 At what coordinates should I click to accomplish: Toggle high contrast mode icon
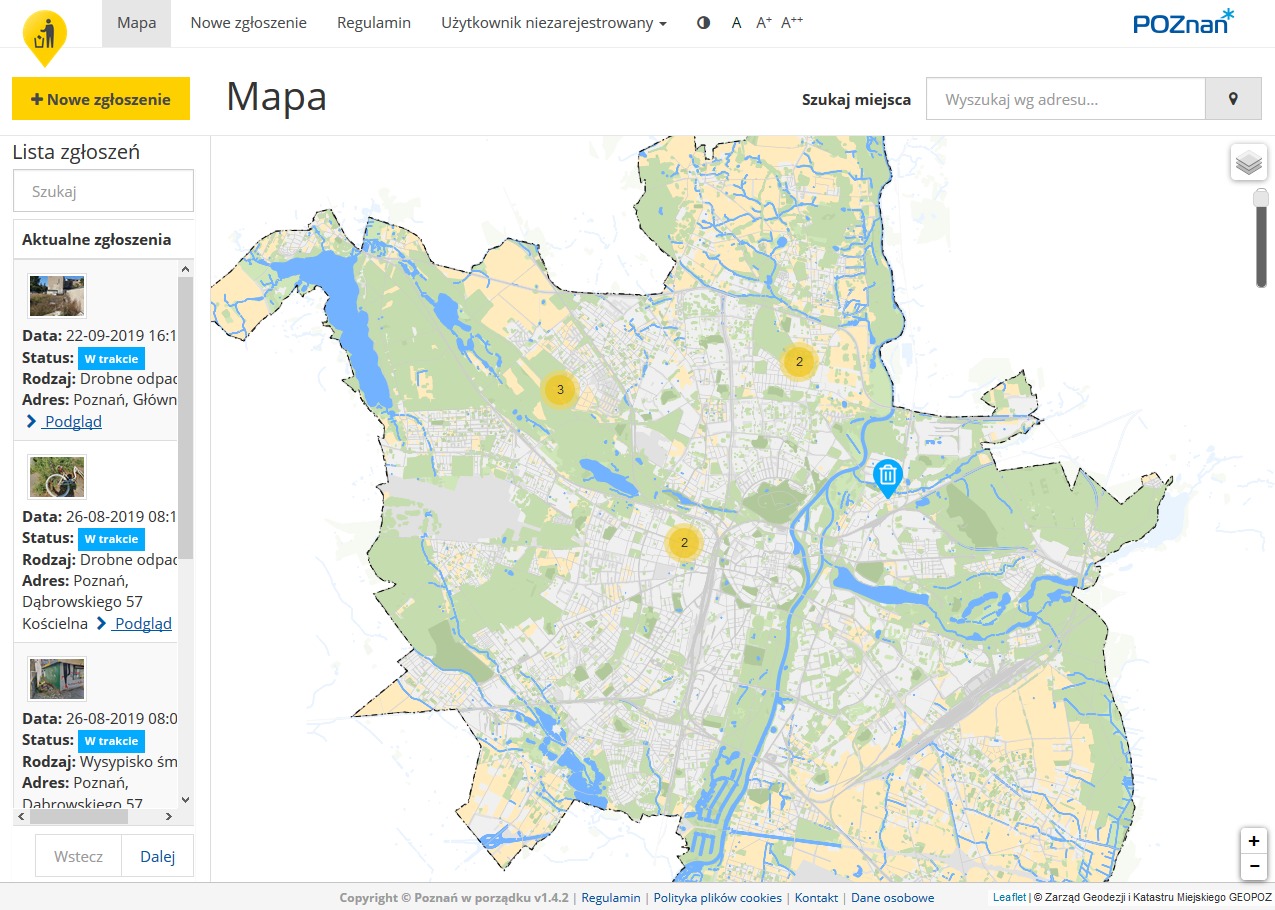[703, 23]
